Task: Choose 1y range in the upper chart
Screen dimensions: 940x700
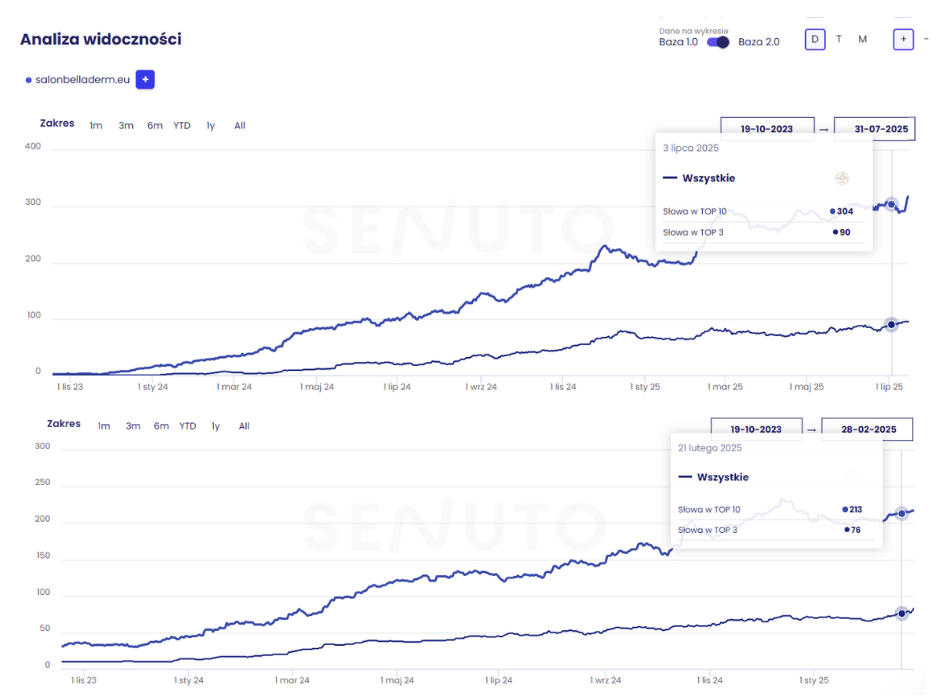Action: pyautogui.click(x=210, y=126)
